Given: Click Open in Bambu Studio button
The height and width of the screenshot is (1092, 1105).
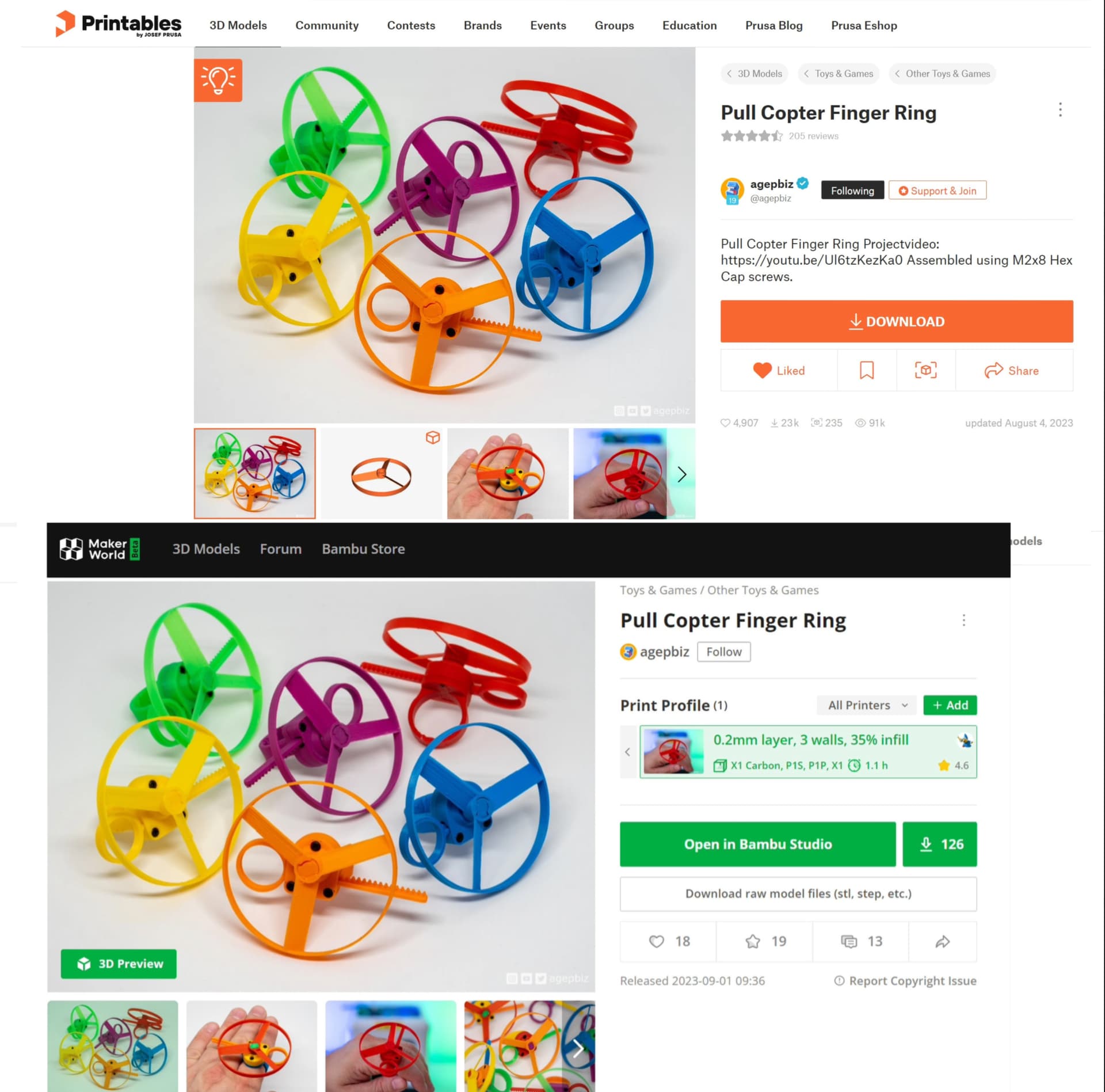Looking at the screenshot, I should (x=757, y=844).
